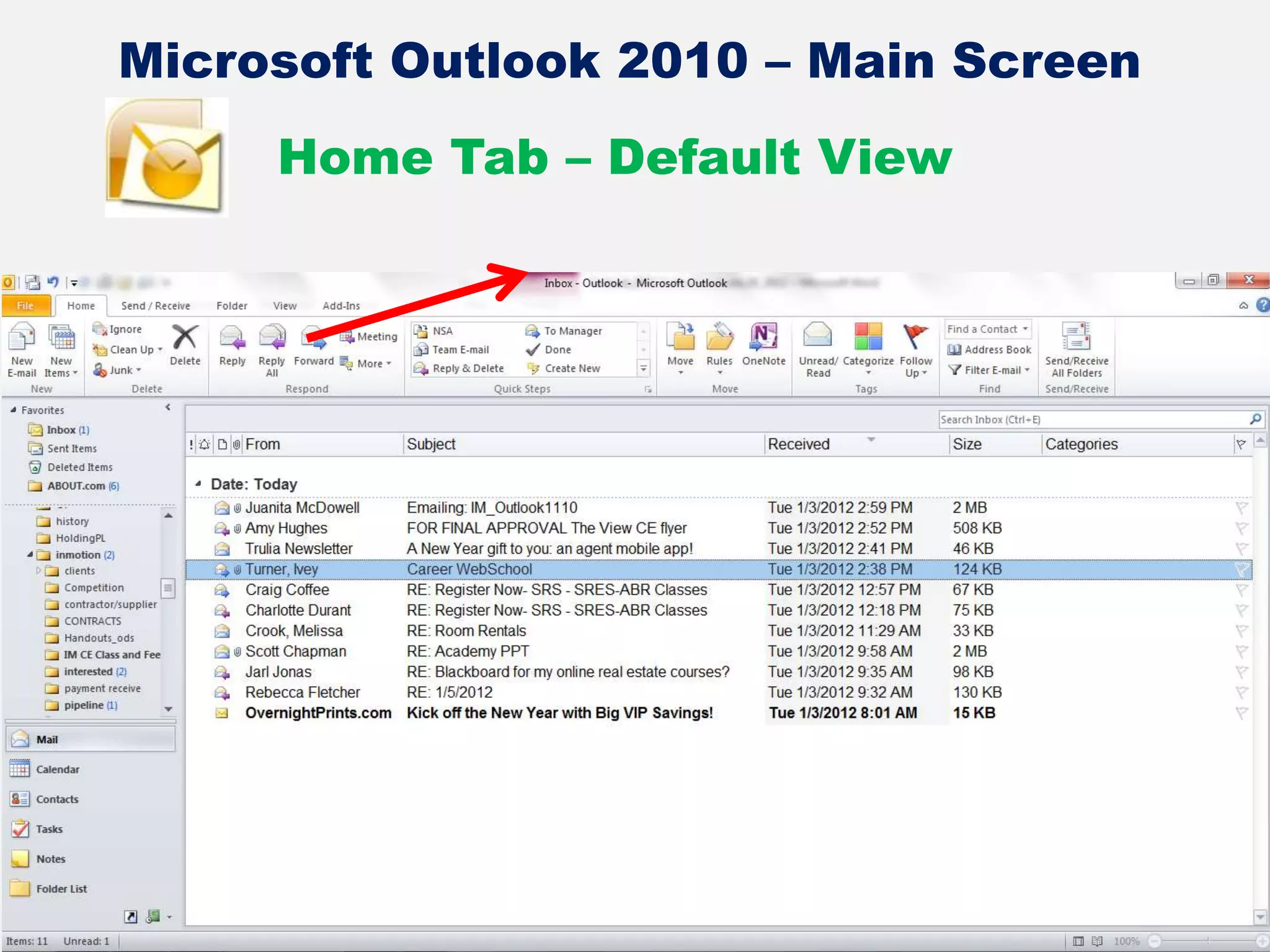Run the To Manager quick step
This screenshot has width=1270, height=952.
click(x=564, y=331)
